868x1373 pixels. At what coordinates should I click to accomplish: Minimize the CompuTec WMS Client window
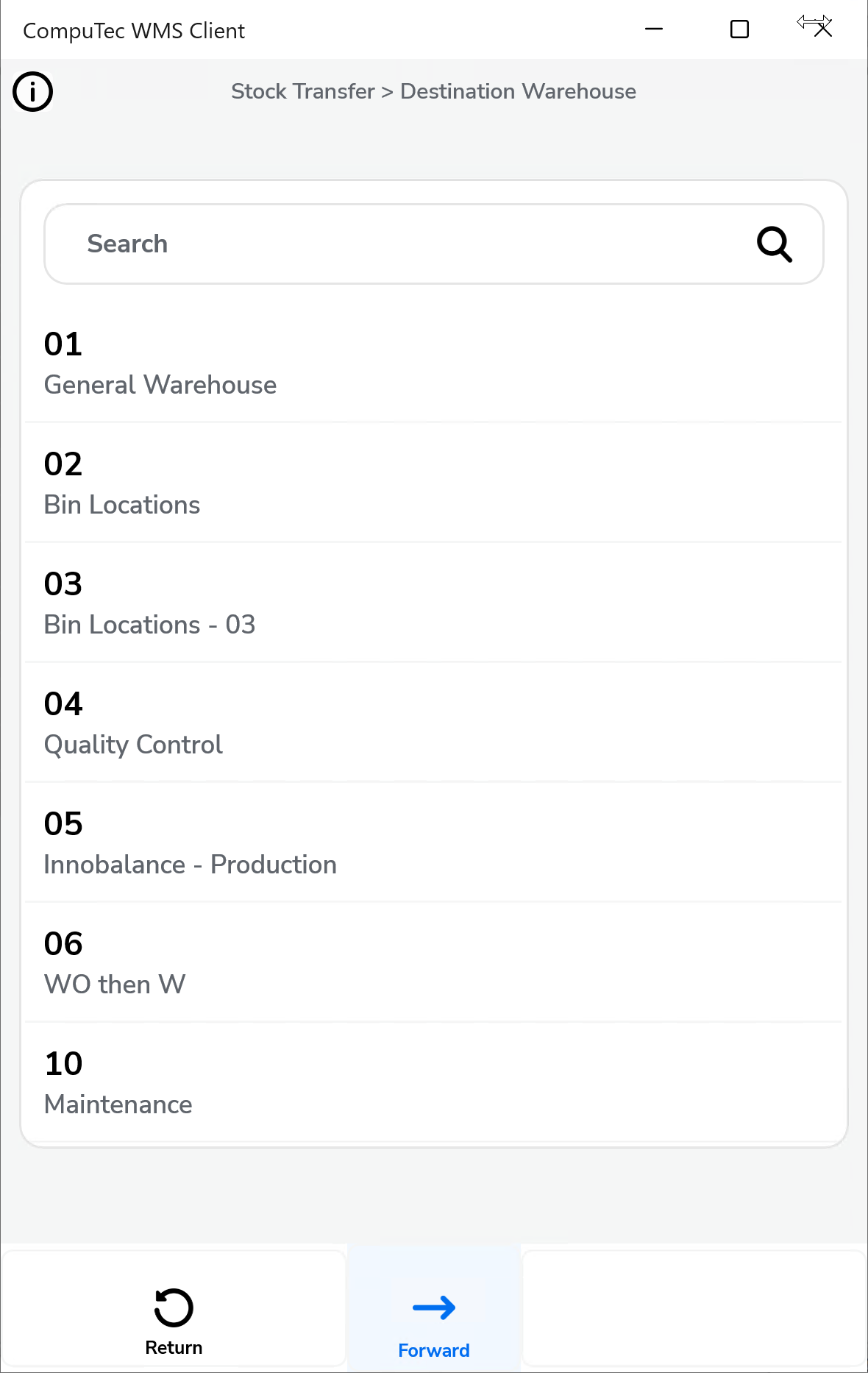pos(654,29)
